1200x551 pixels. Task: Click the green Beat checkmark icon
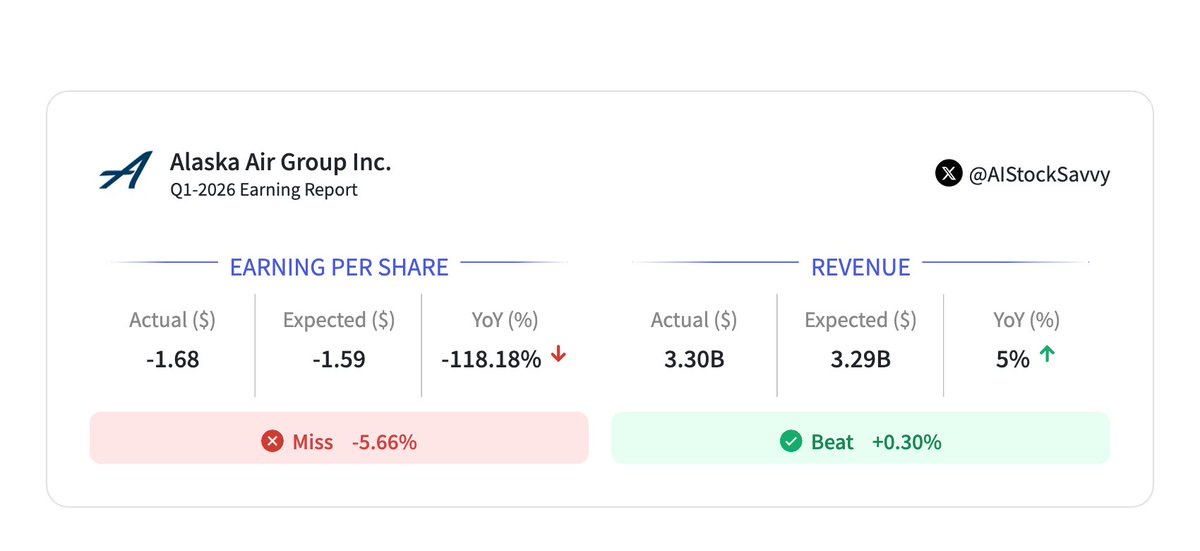pyautogui.click(x=792, y=441)
